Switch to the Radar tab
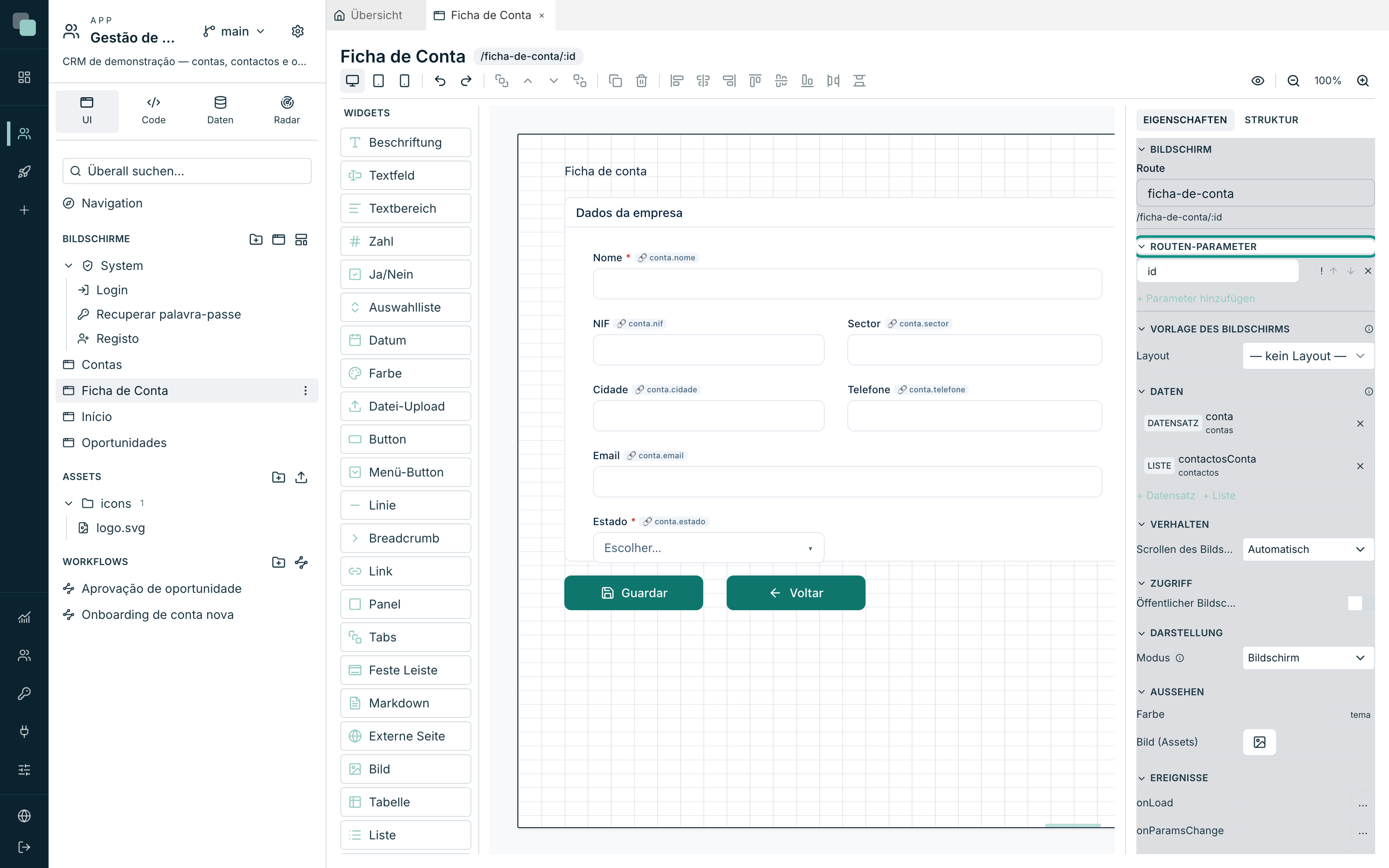The width and height of the screenshot is (1389, 868). pyautogui.click(x=287, y=111)
